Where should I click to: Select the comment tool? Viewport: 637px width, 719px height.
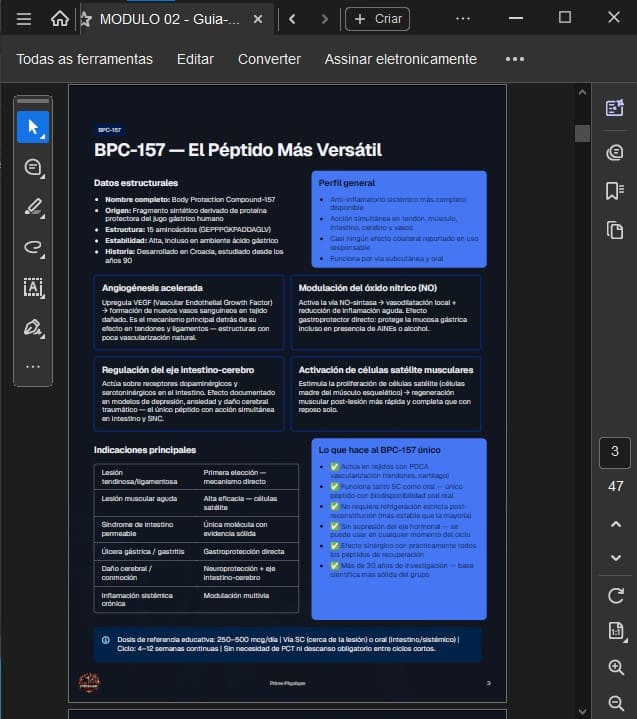(x=33, y=168)
